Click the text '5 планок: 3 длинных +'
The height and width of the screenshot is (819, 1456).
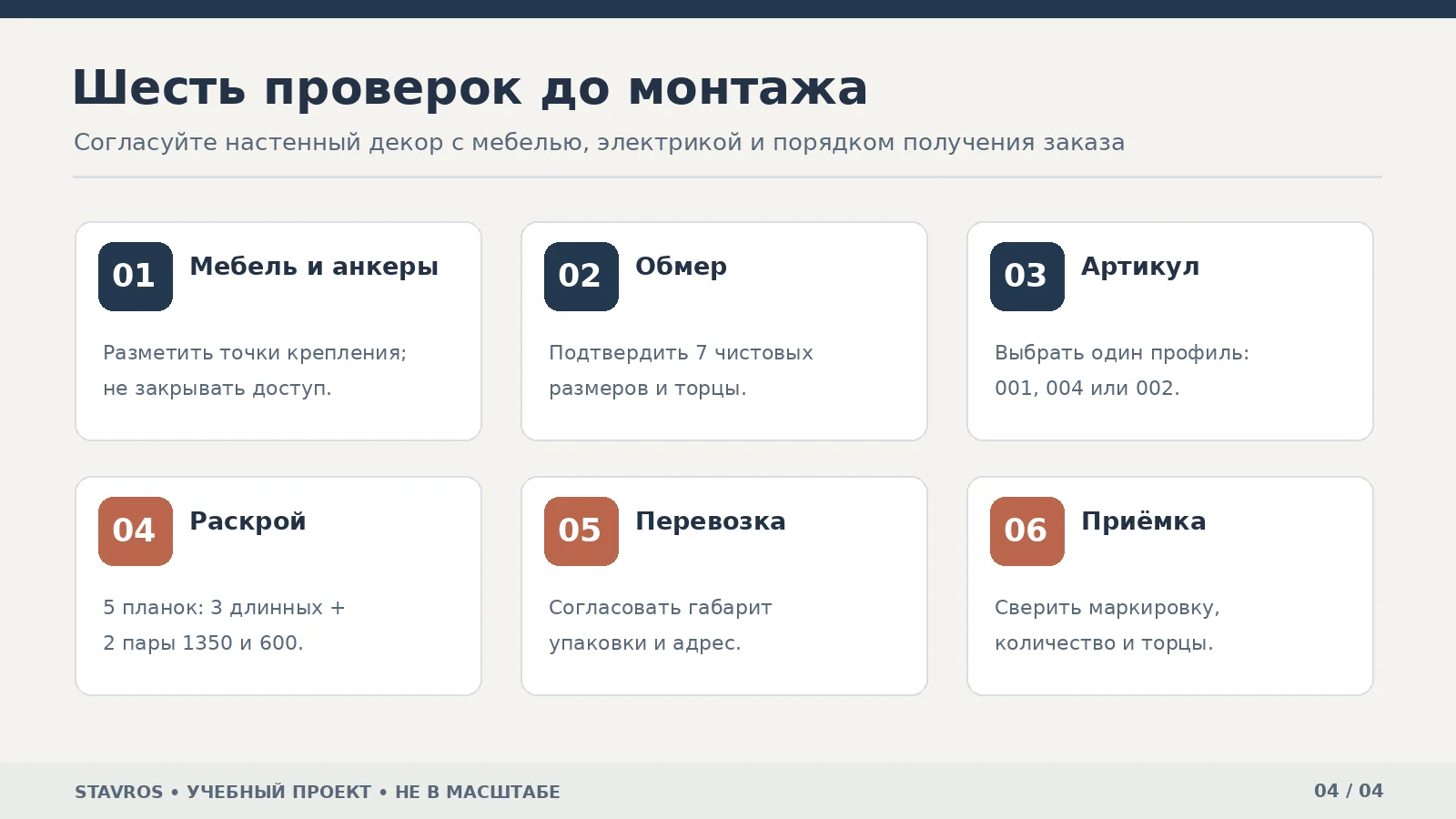click(x=224, y=608)
